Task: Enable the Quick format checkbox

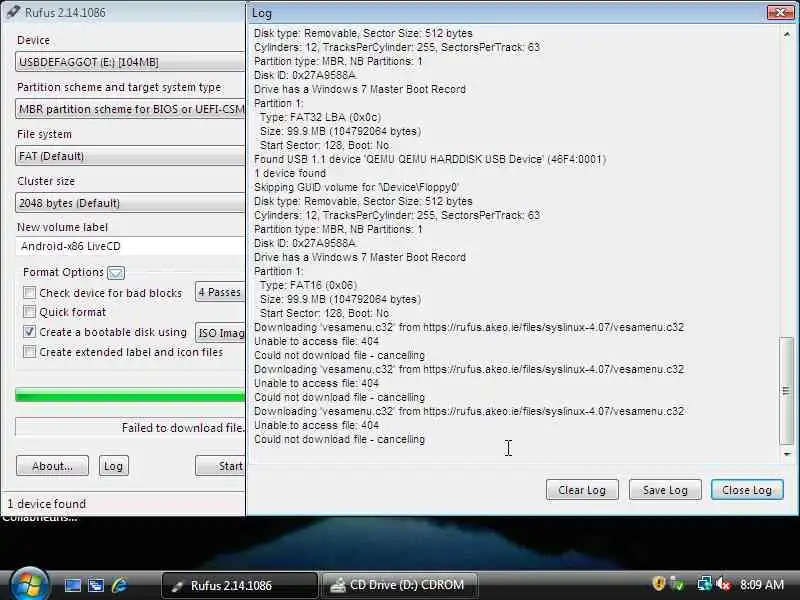Action: (30, 312)
